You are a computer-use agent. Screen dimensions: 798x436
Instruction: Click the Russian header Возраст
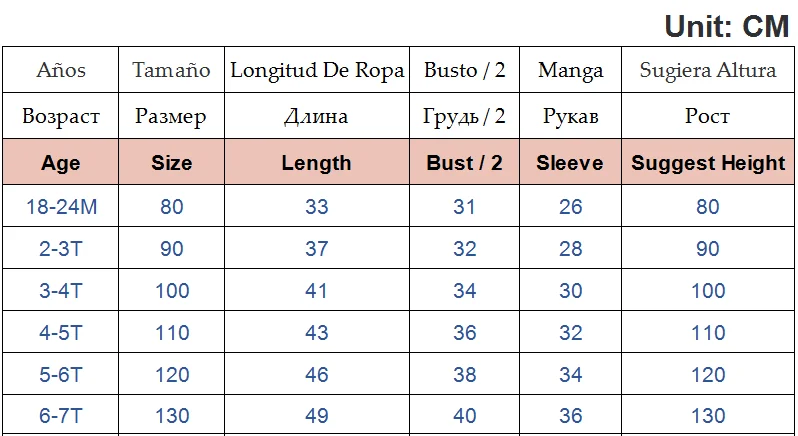(61, 117)
